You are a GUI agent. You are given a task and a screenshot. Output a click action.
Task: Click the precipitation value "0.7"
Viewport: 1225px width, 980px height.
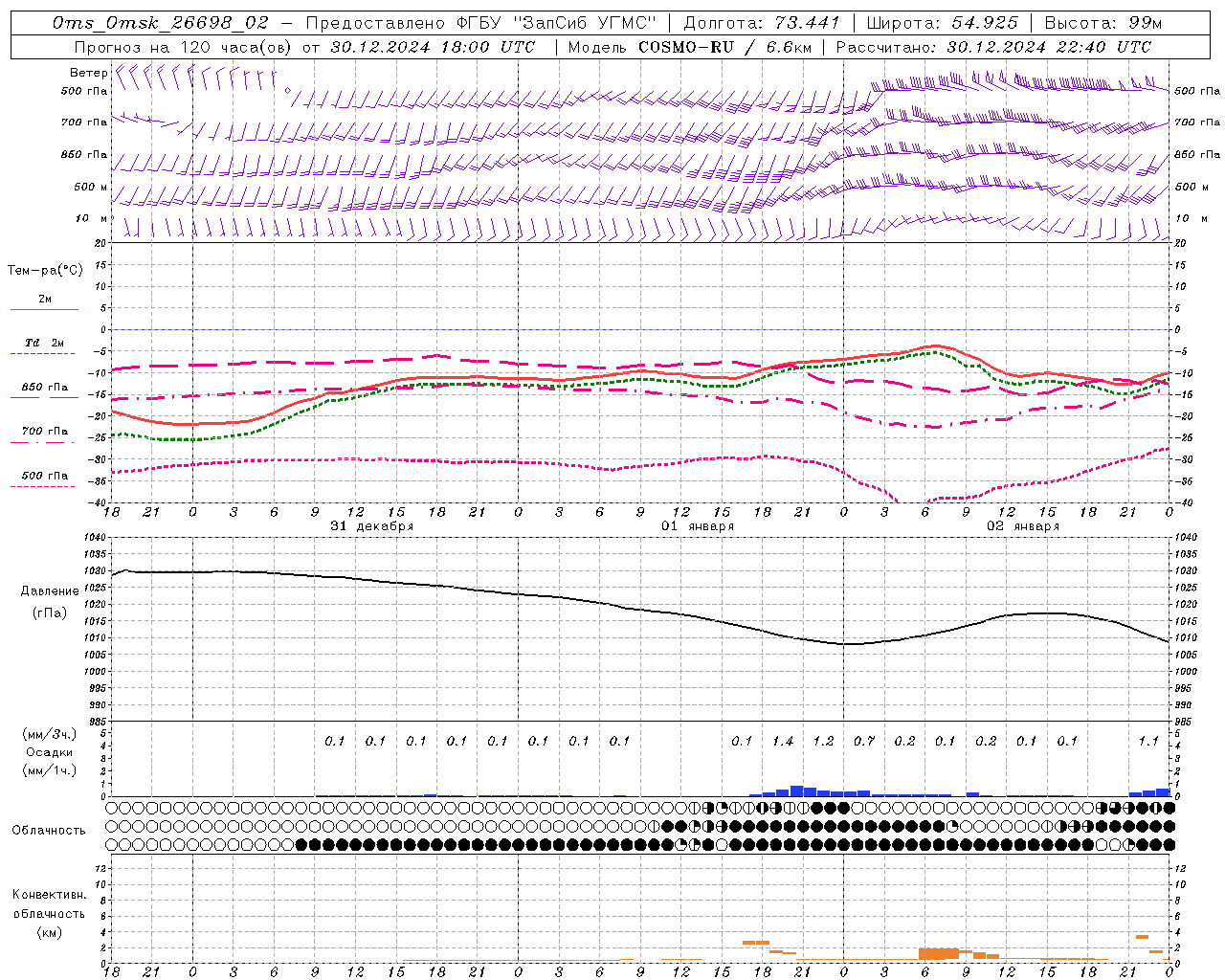[864, 742]
